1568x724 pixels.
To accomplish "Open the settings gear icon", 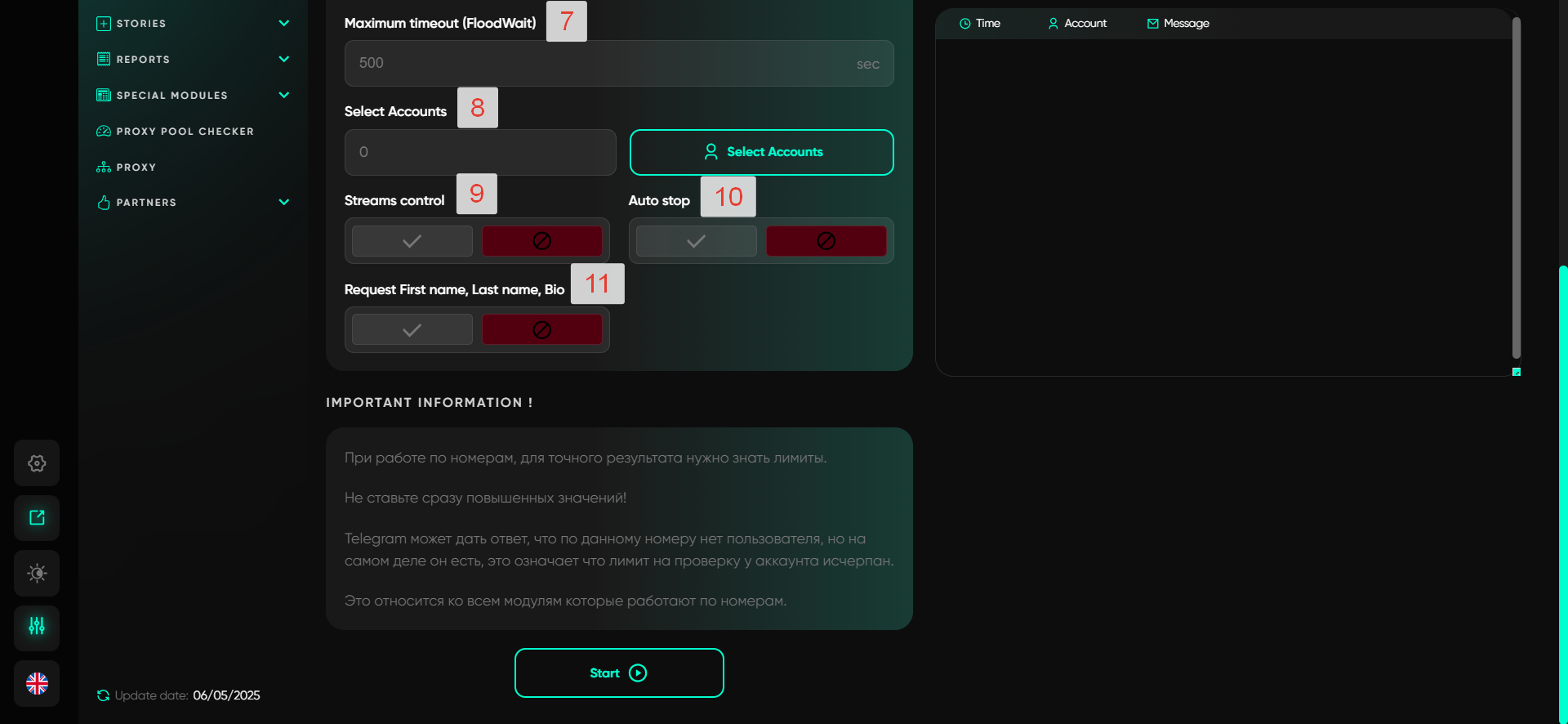I will [37, 463].
